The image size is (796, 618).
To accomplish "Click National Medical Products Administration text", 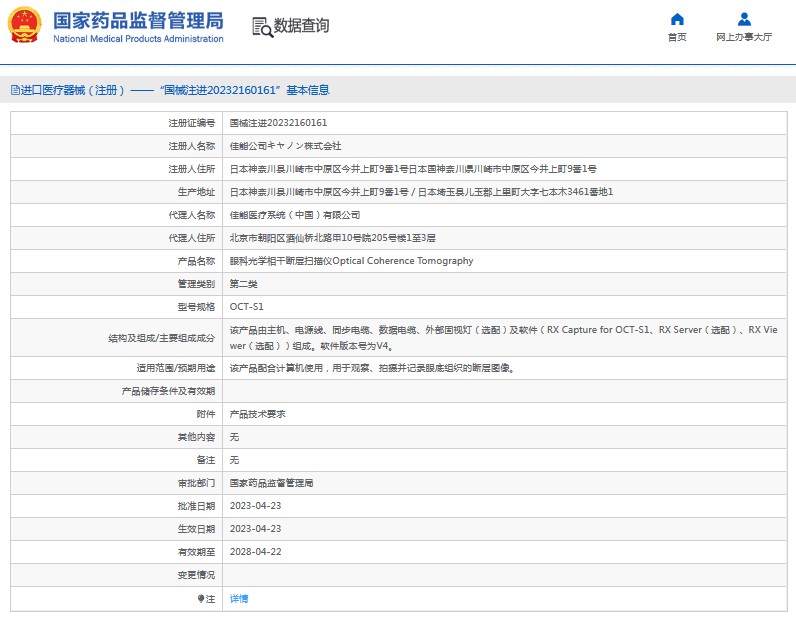I will 138,39.
